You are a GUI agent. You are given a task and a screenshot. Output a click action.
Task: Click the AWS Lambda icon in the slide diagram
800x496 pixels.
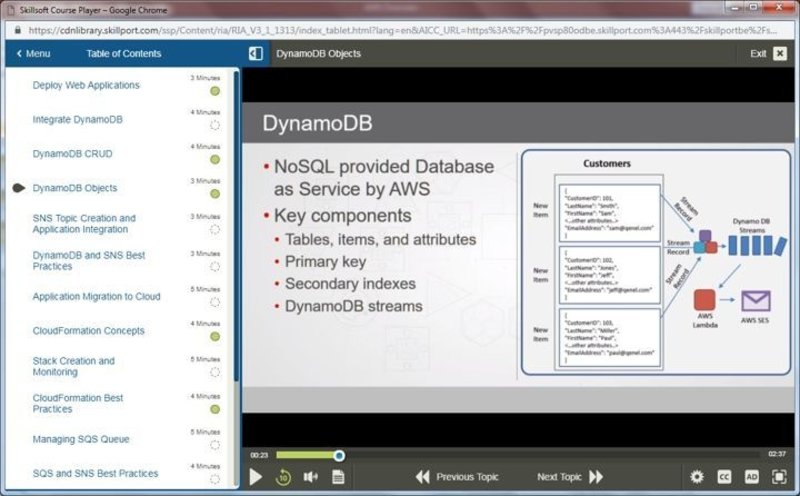tap(705, 300)
